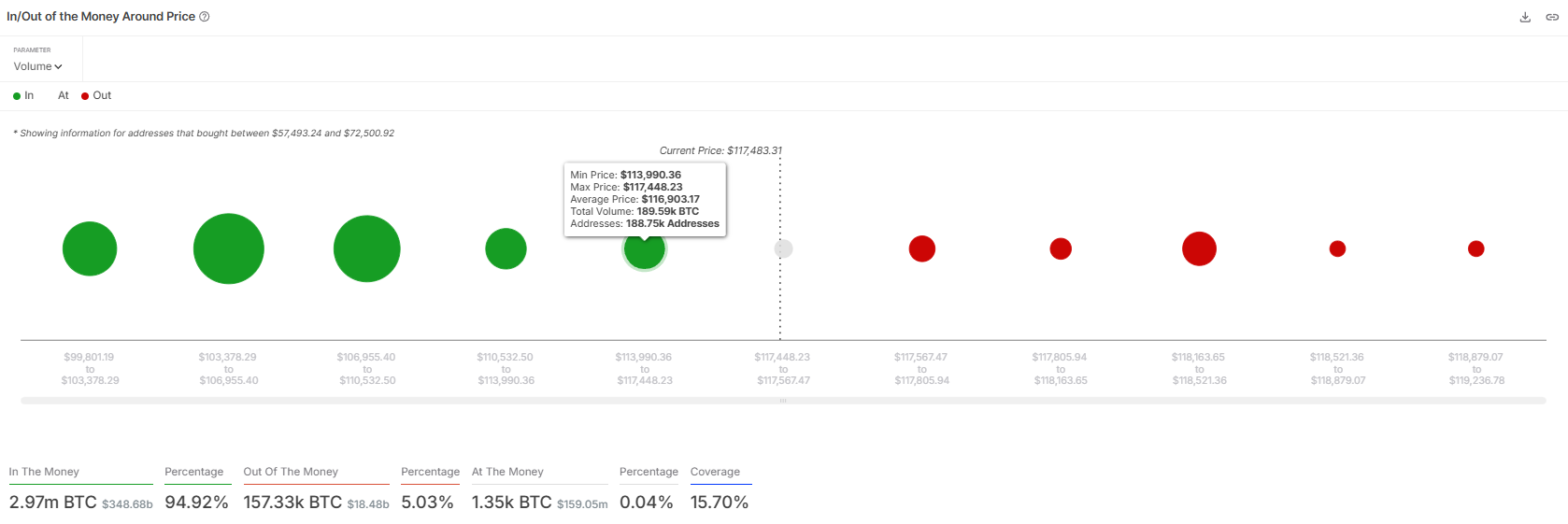Click the copy link icon
The image size is (1568, 524).
tap(1552, 17)
